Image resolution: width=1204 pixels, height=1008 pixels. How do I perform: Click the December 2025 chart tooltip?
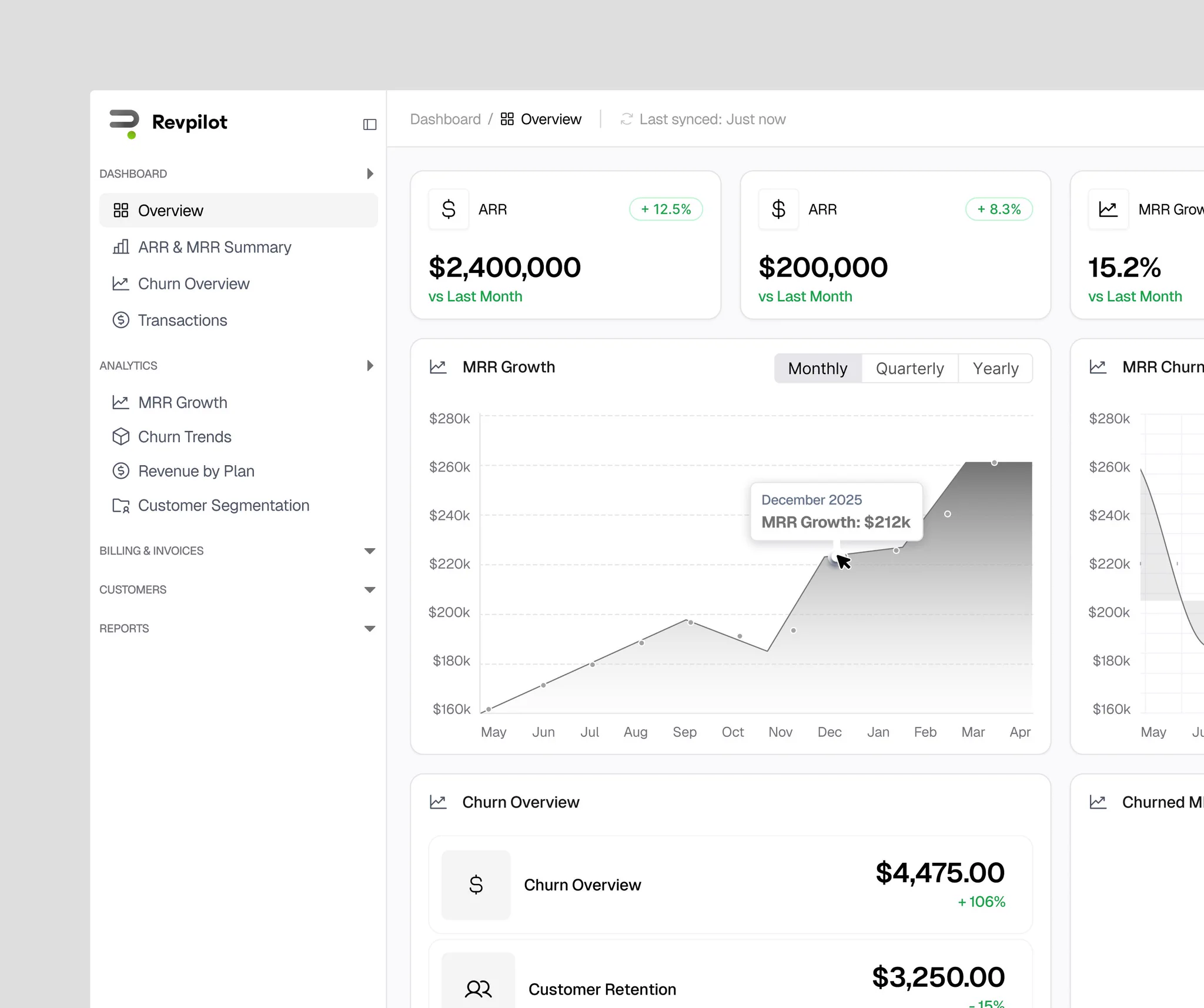click(836, 511)
